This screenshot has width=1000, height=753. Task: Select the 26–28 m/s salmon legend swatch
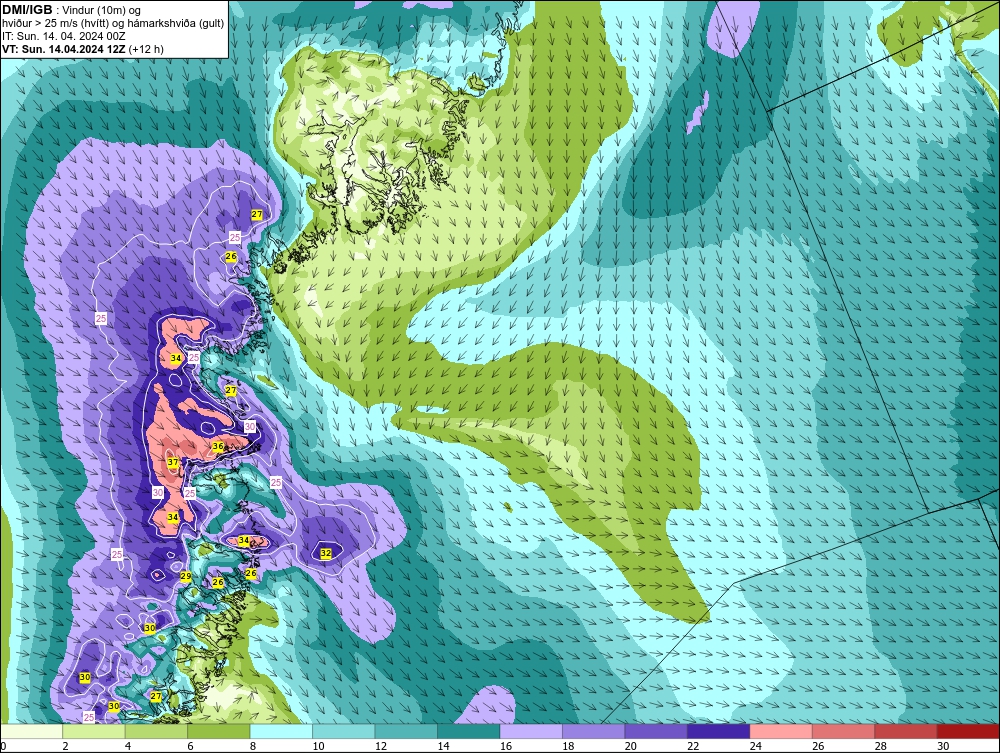pyautogui.click(x=844, y=731)
